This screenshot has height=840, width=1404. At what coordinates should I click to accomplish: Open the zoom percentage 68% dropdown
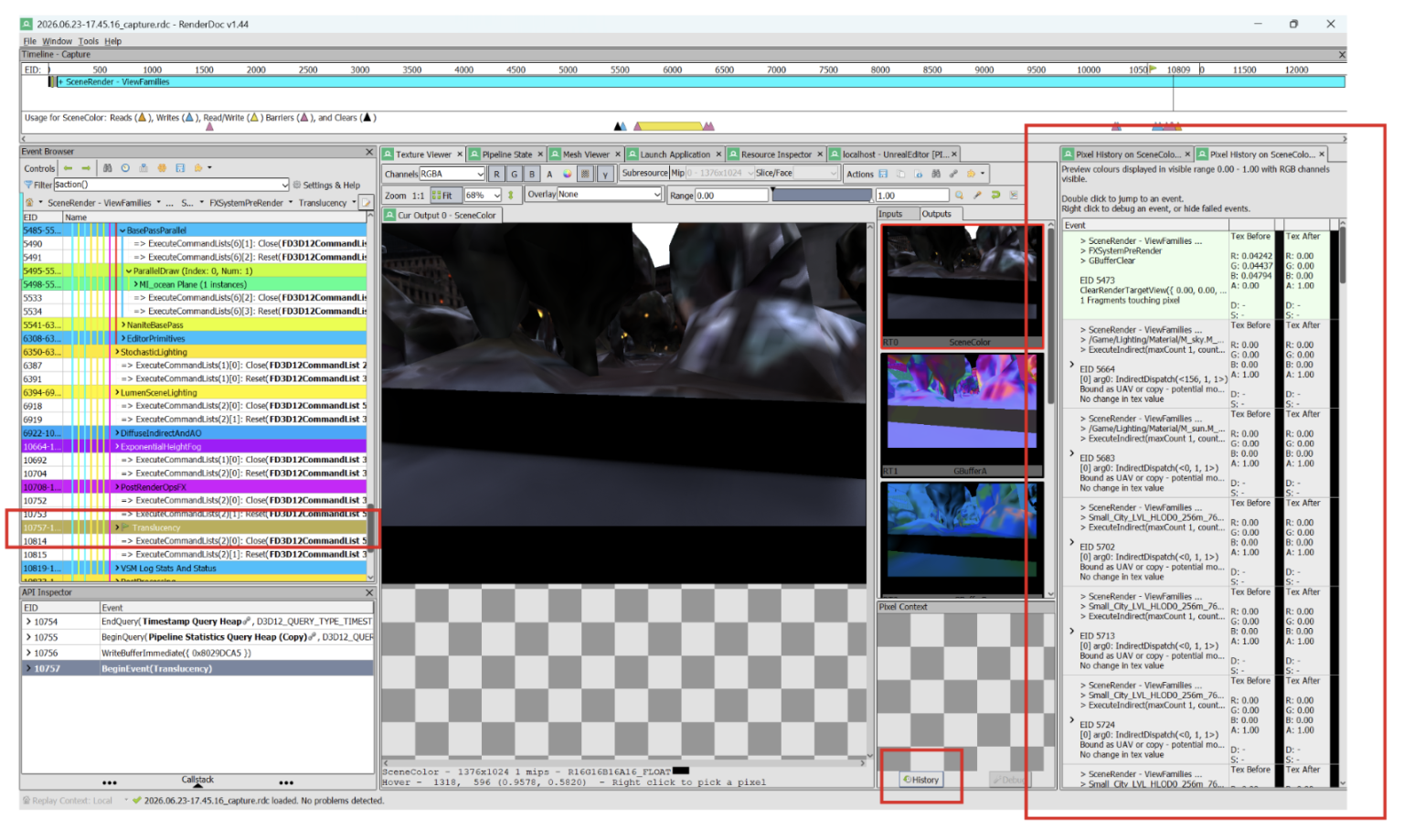483,195
